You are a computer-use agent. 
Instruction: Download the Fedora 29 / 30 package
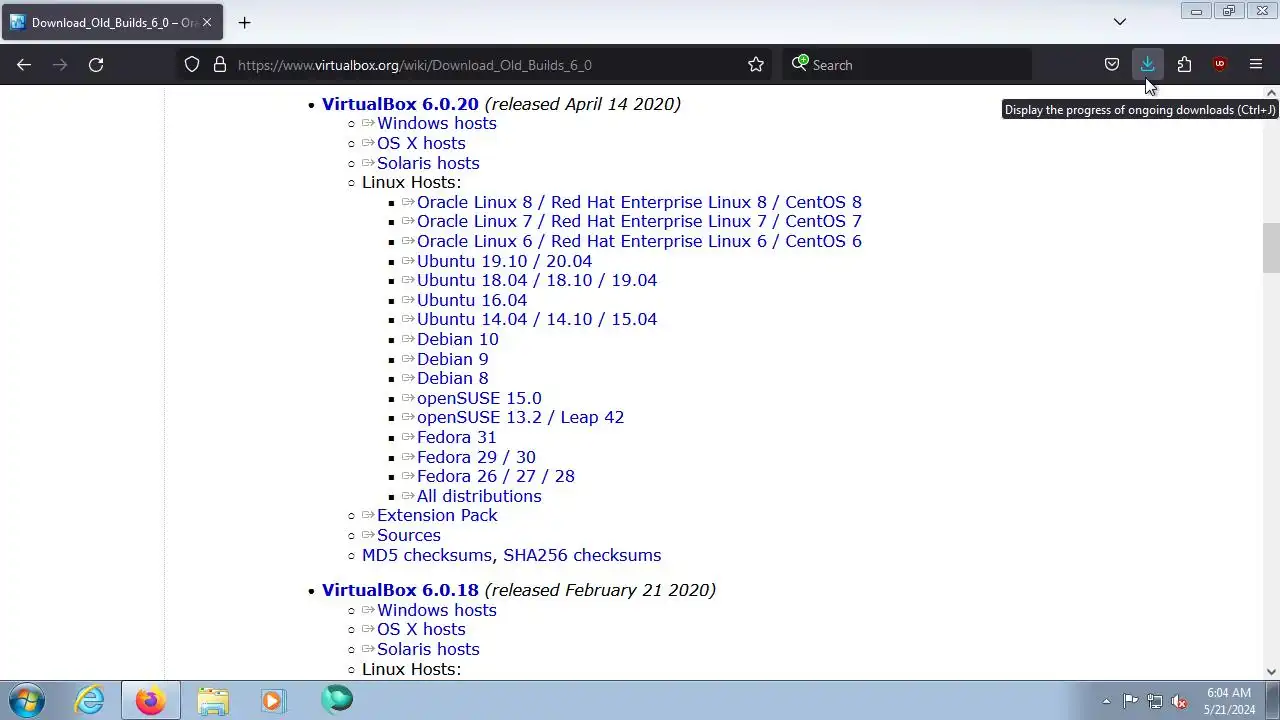[476, 457]
